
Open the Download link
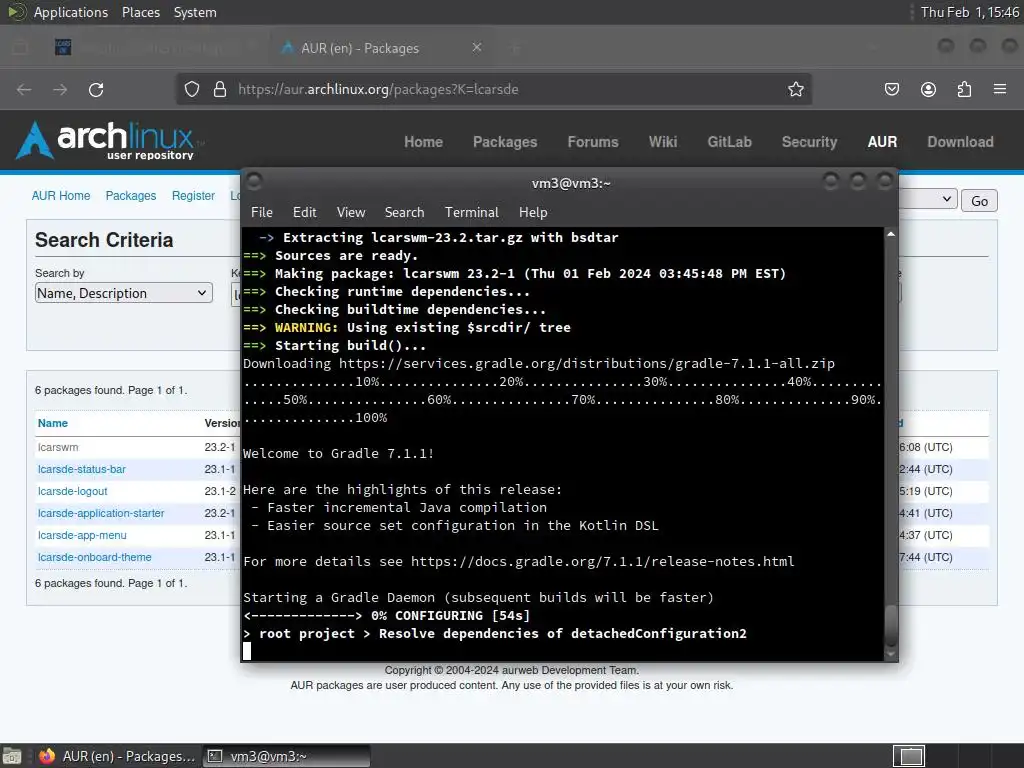click(x=960, y=142)
